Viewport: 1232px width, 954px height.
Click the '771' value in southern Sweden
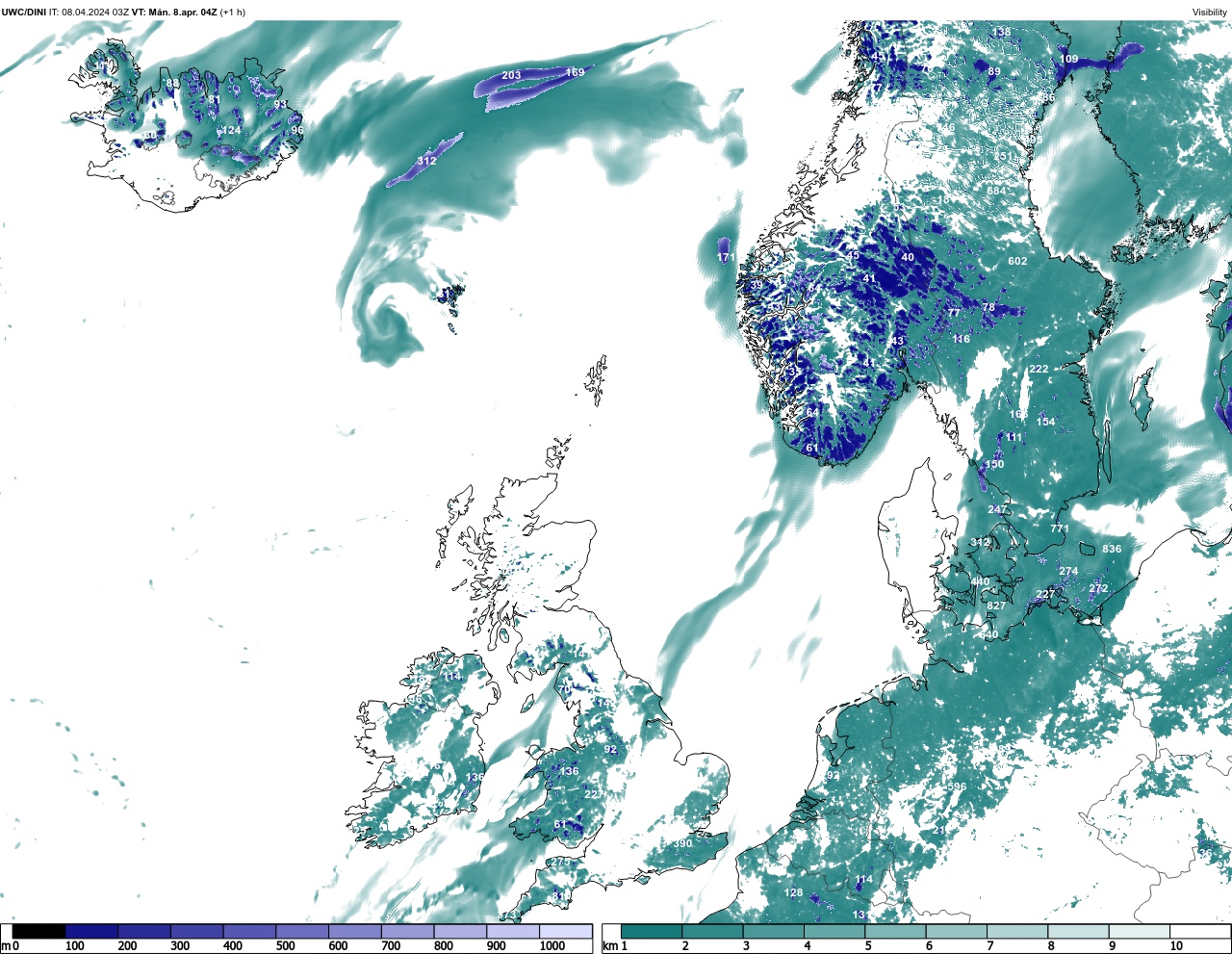[x=1060, y=529]
